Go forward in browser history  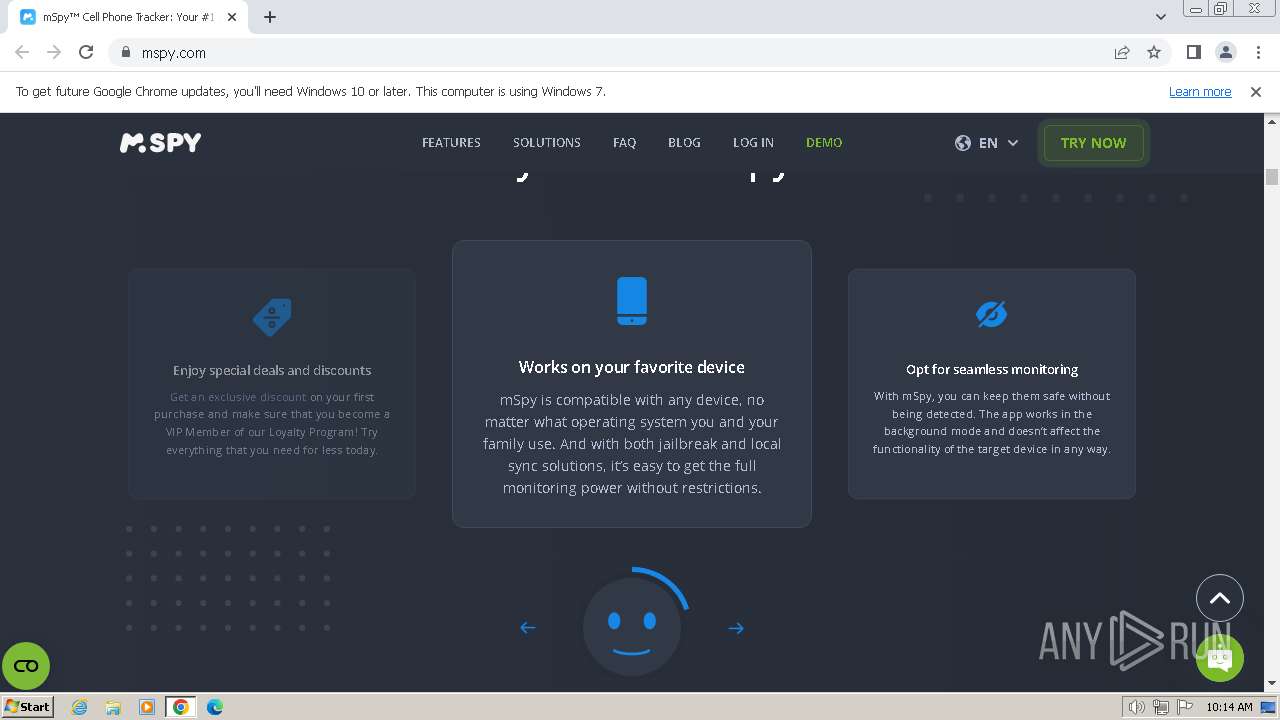(x=54, y=53)
